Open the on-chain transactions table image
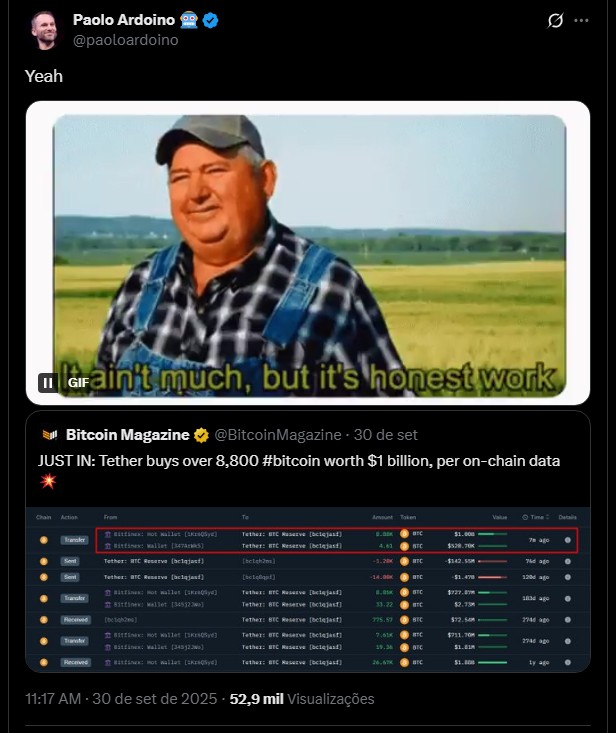This screenshot has height=733, width=616. point(308,589)
